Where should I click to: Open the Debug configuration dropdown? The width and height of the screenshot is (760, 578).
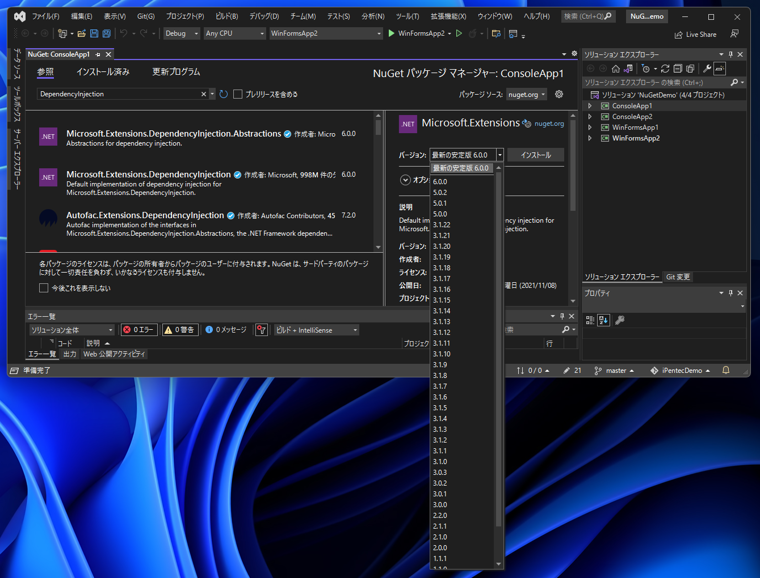tap(182, 33)
